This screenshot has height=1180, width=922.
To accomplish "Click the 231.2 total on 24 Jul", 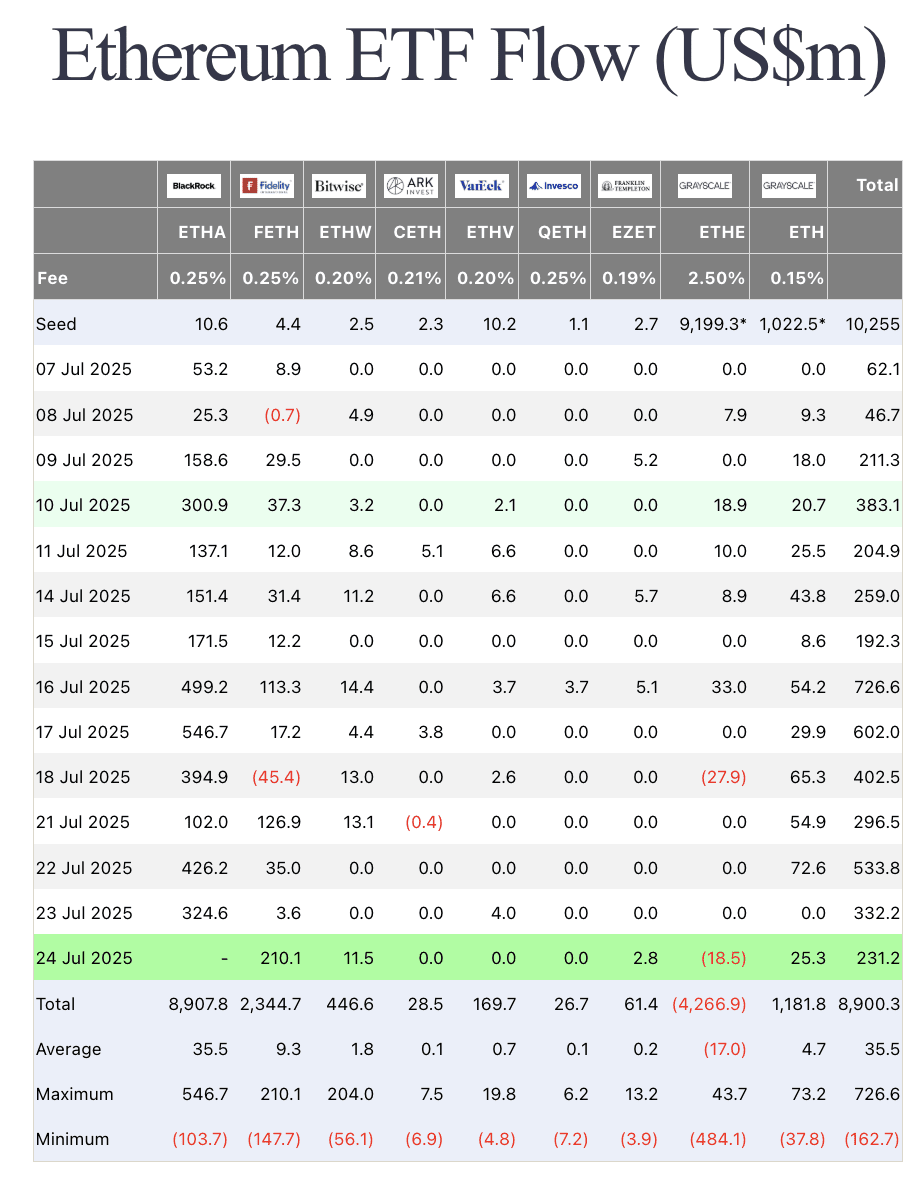I will coord(878,960).
